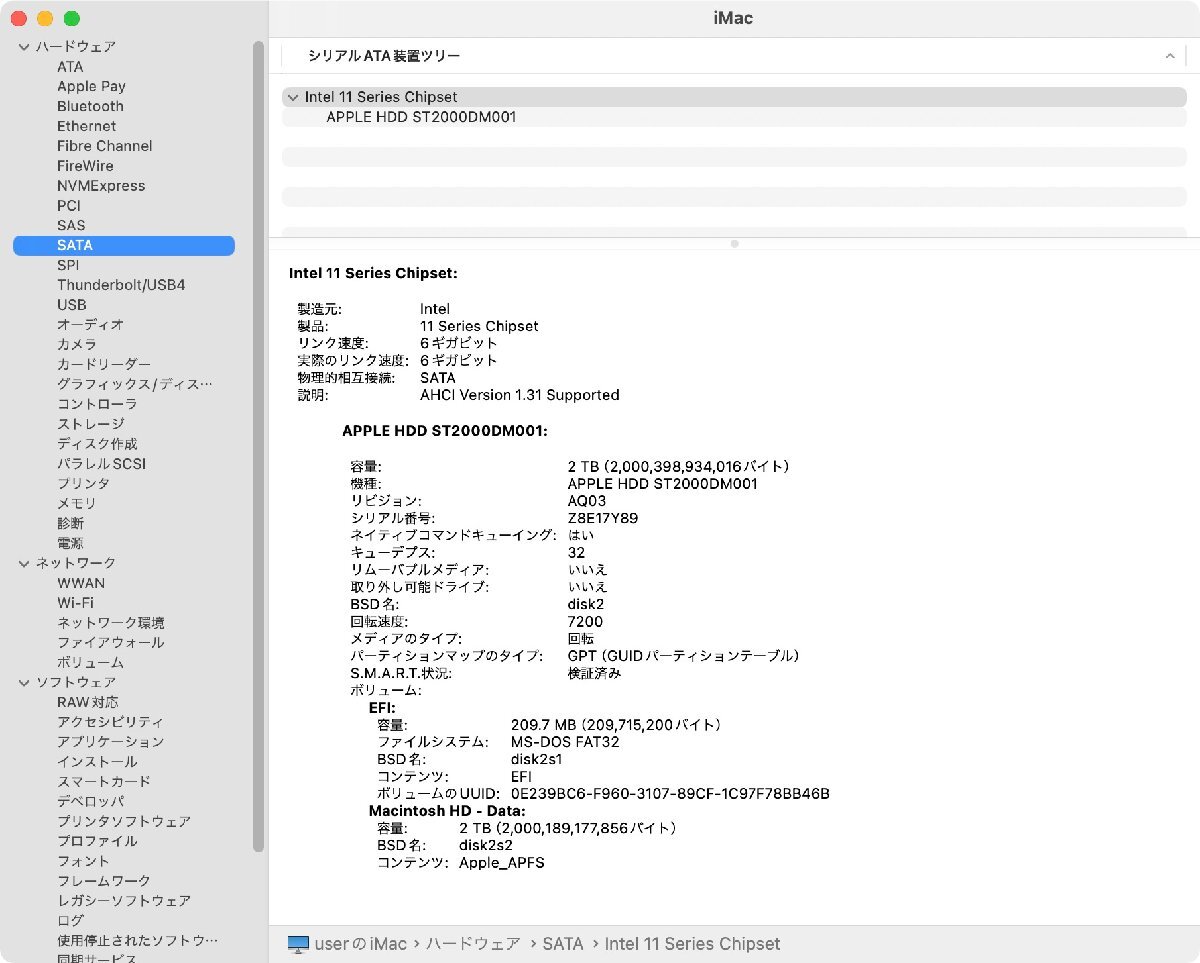Click Intel 11 Series Chipset in path bar

[x=692, y=944]
